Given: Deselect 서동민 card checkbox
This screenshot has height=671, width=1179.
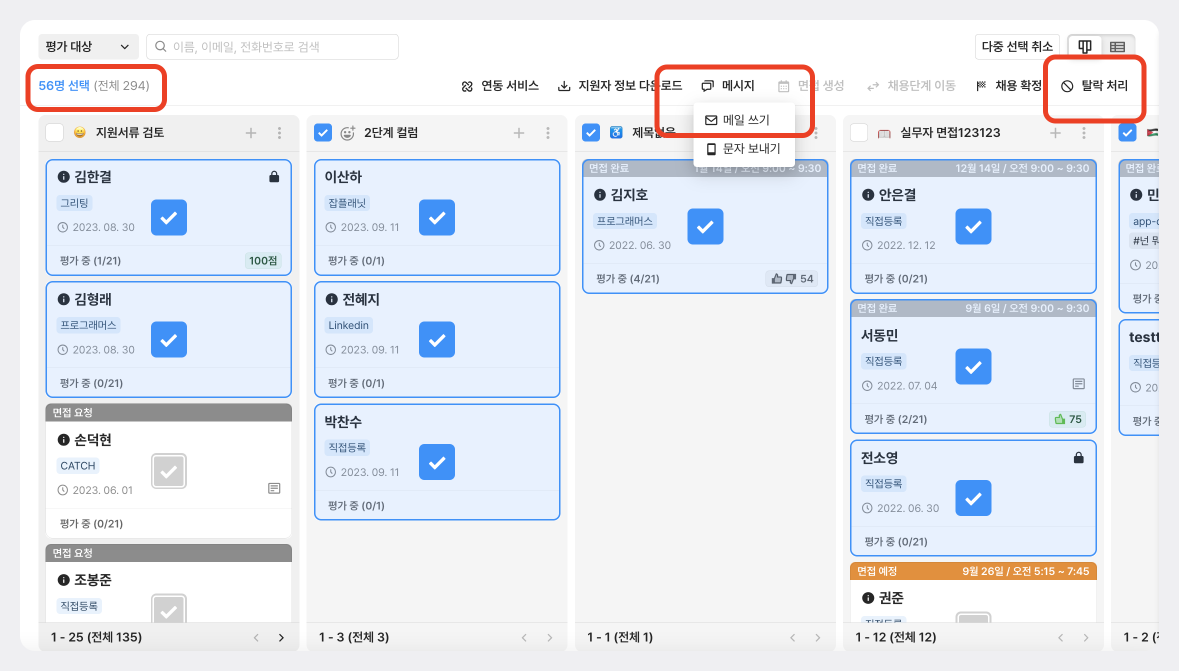Looking at the screenshot, I should (974, 366).
